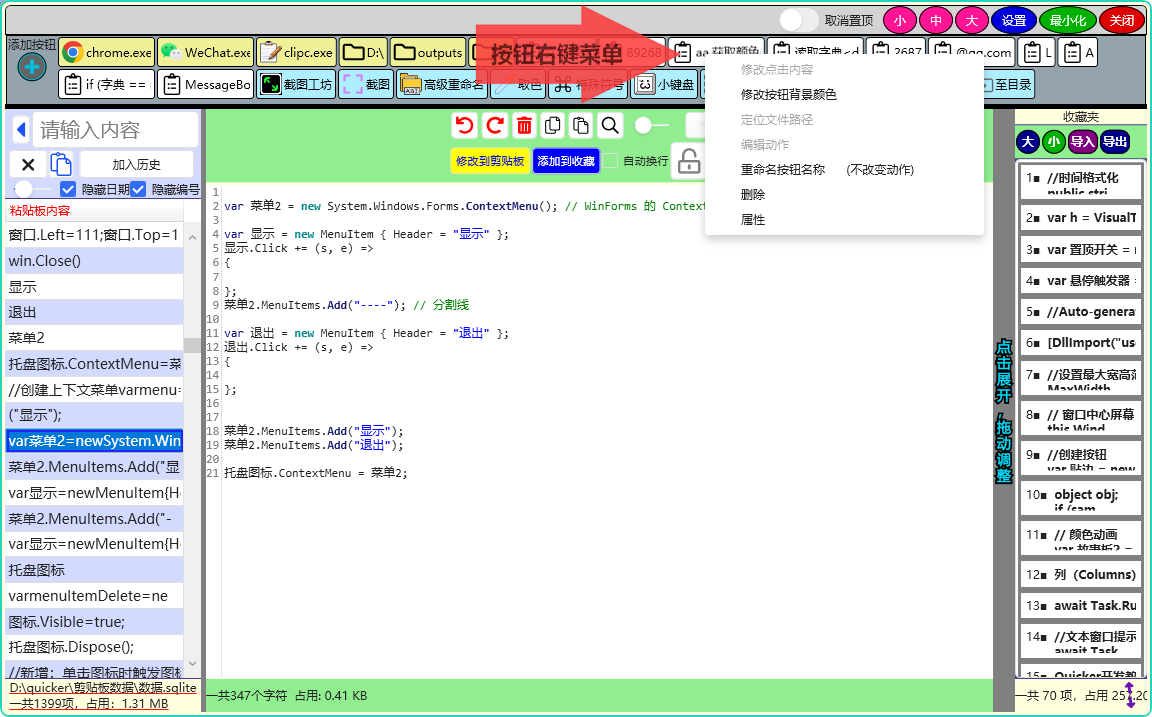The image size is (1152, 717).
Task: Open the WeChat.exe shortcut button
Action: [206, 52]
